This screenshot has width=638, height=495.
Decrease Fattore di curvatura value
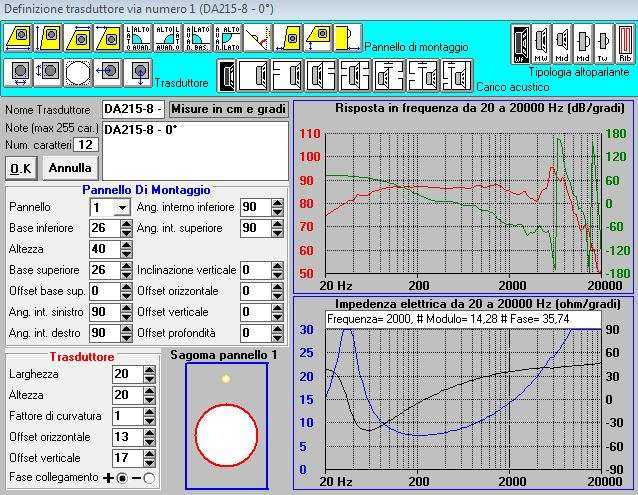149,421
